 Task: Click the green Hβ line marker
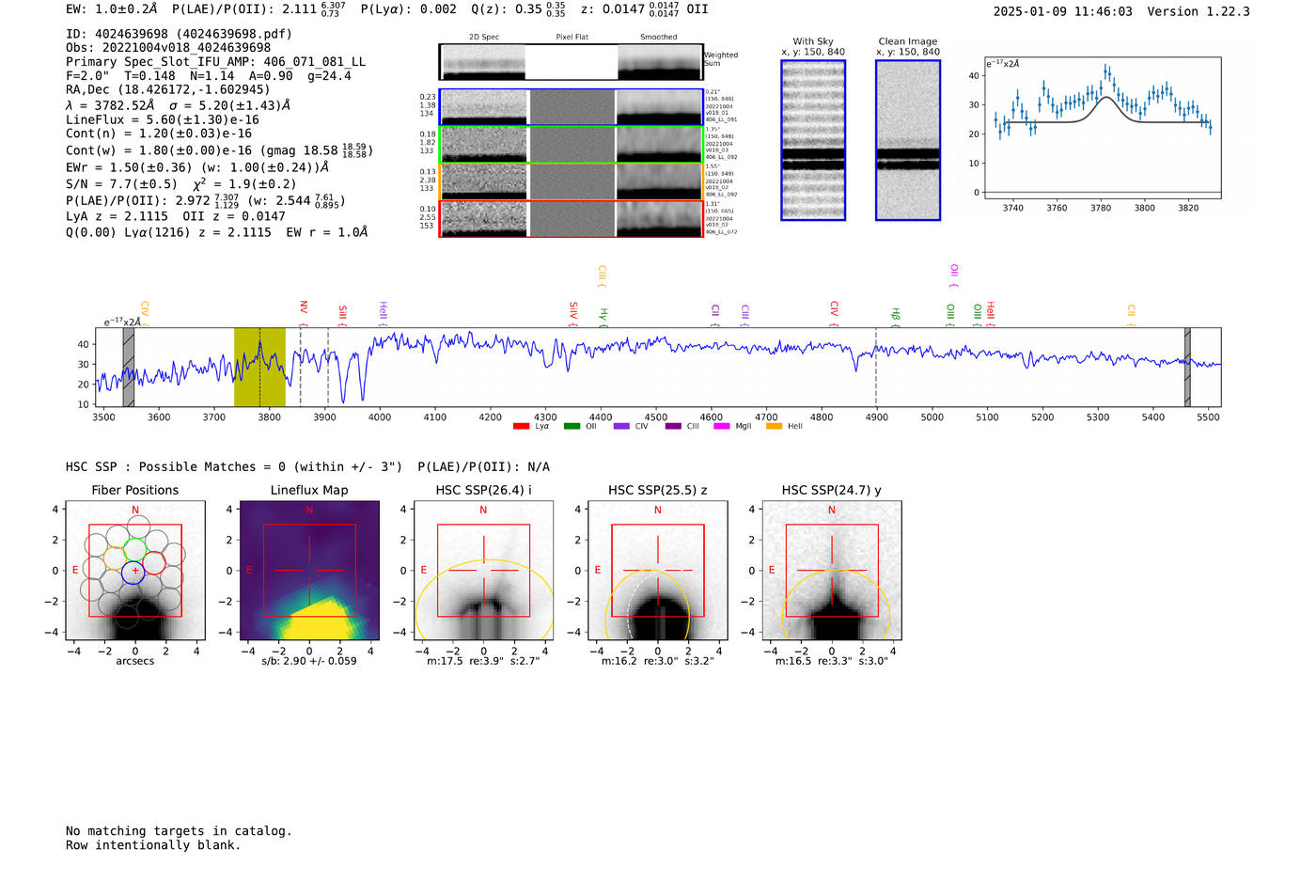coord(896,315)
